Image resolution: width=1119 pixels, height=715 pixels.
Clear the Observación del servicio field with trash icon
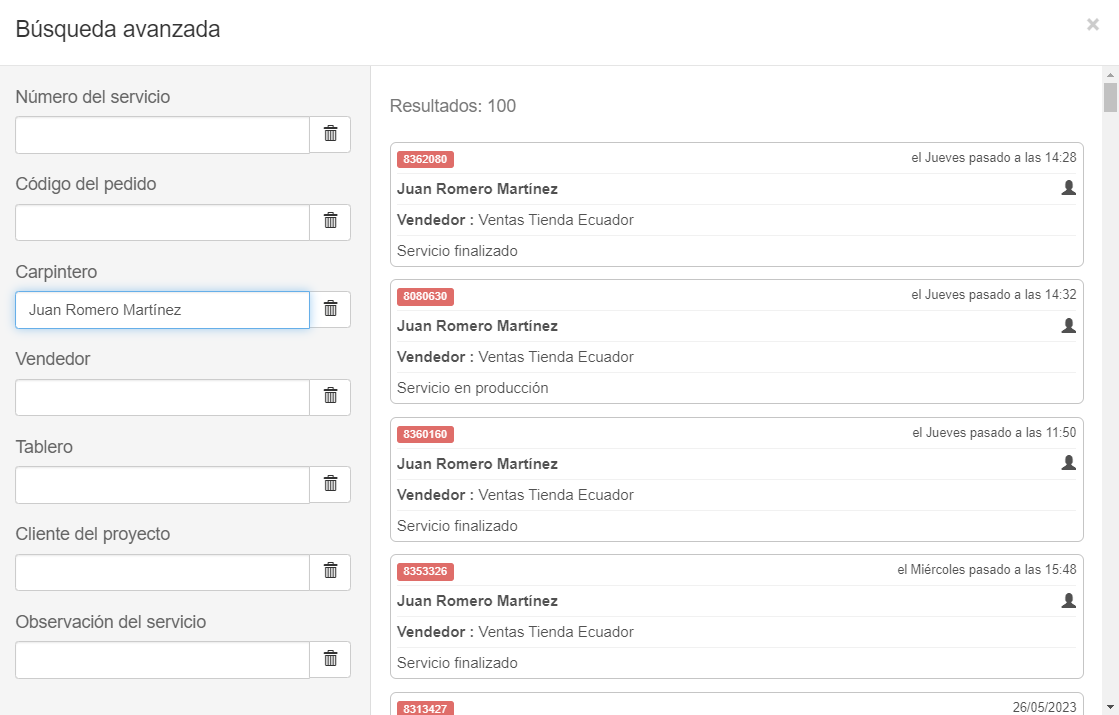[x=330, y=659]
